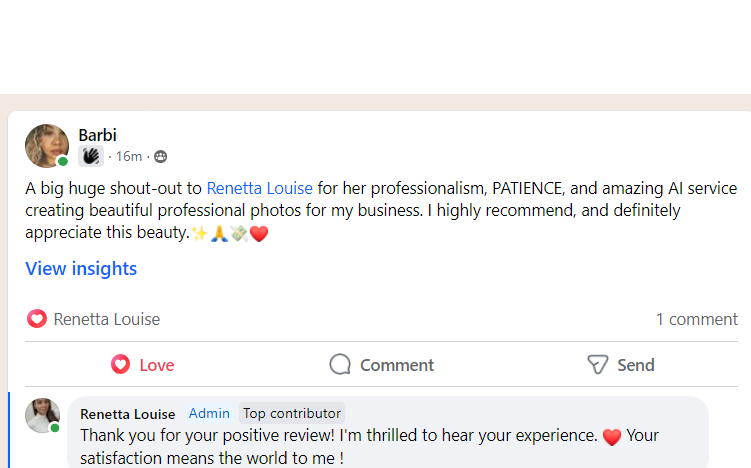Expand the 1 comment link
Image resolution: width=751 pixels, height=468 pixels.
pos(696,320)
